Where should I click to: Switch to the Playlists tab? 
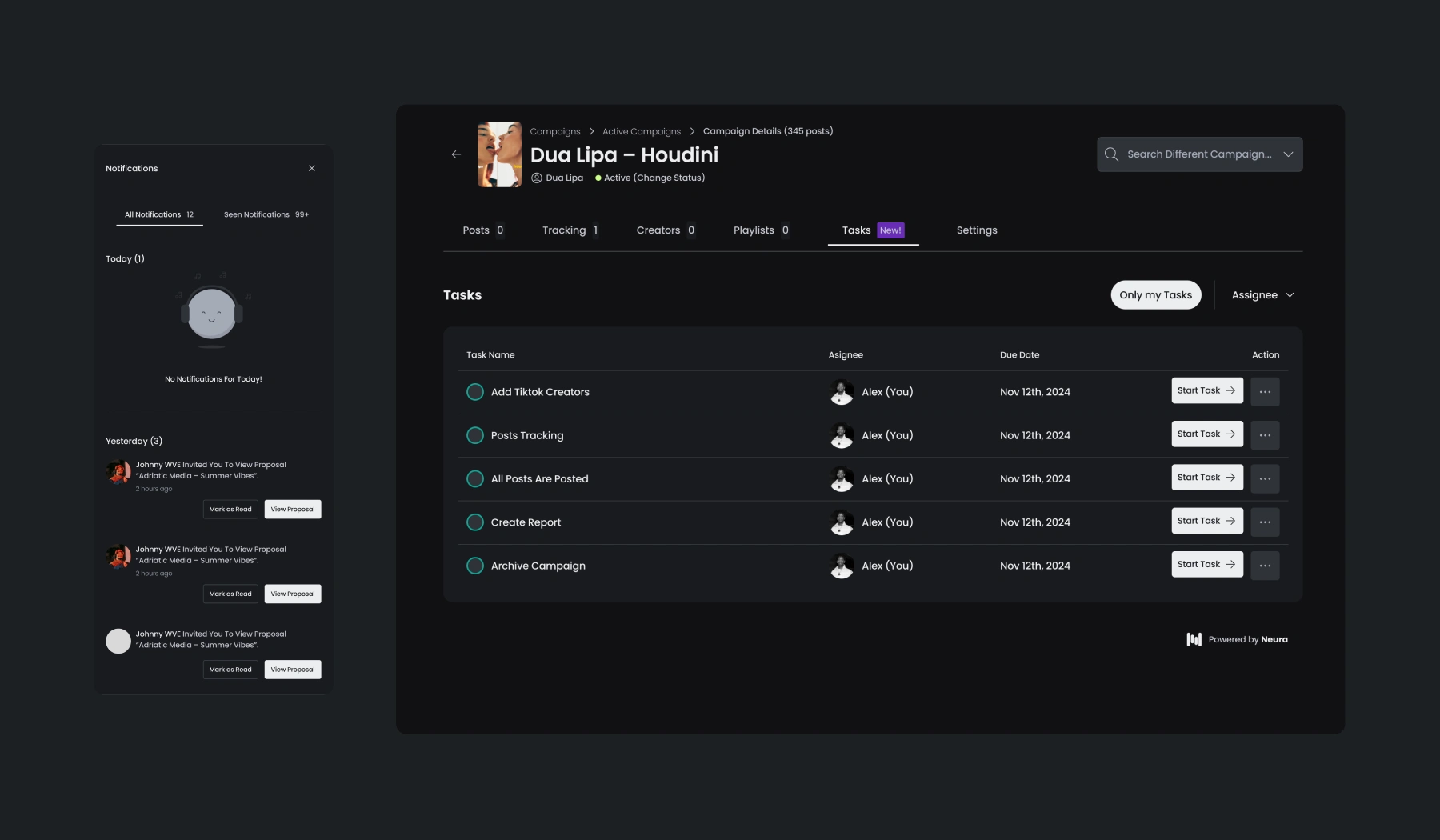[762, 230]
